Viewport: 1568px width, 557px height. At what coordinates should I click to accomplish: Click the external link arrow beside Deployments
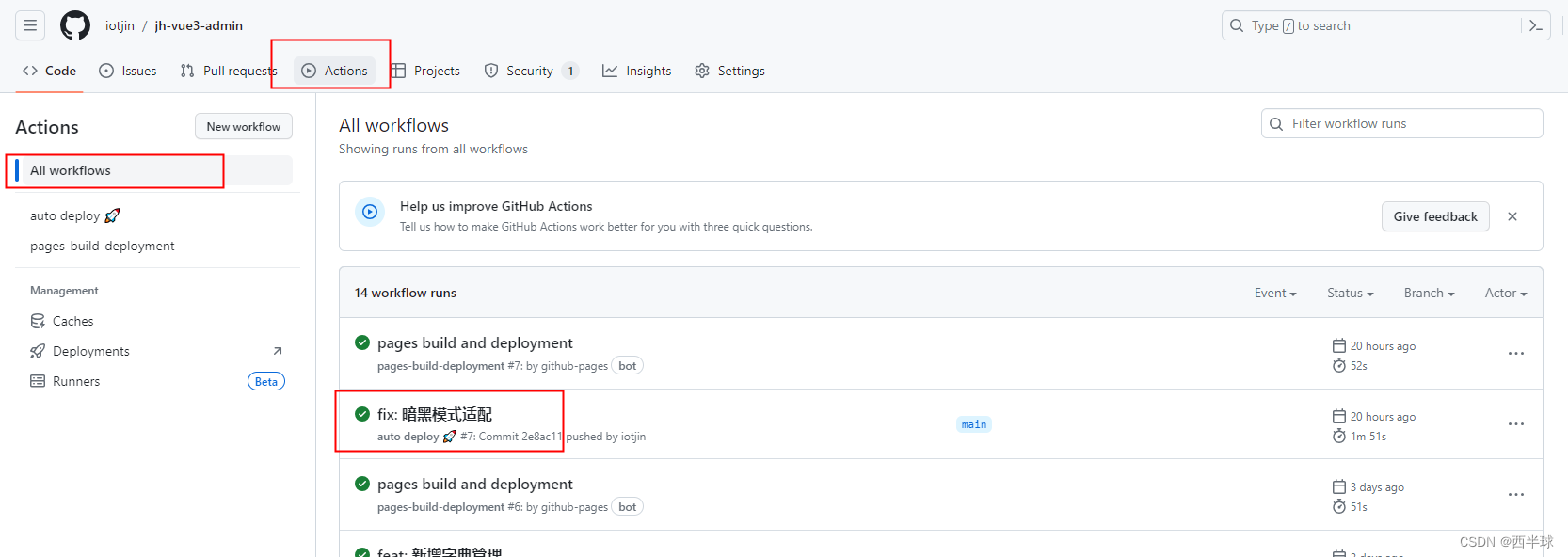click(x=278, y=351)
